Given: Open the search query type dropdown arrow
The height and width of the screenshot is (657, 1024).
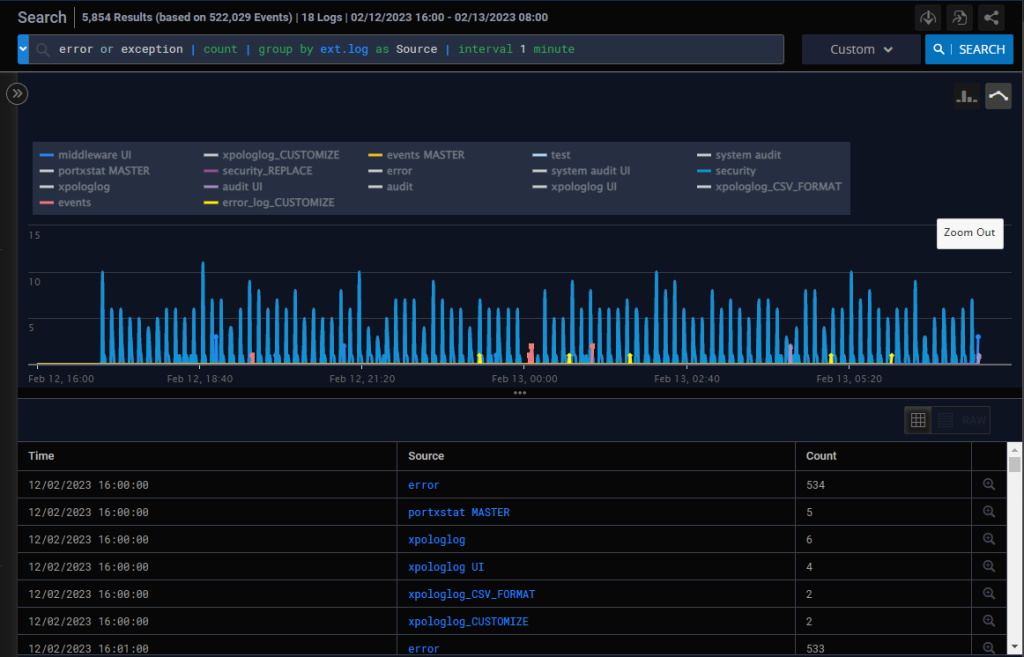Looking at the screenshot, I should tap(23, 49).
